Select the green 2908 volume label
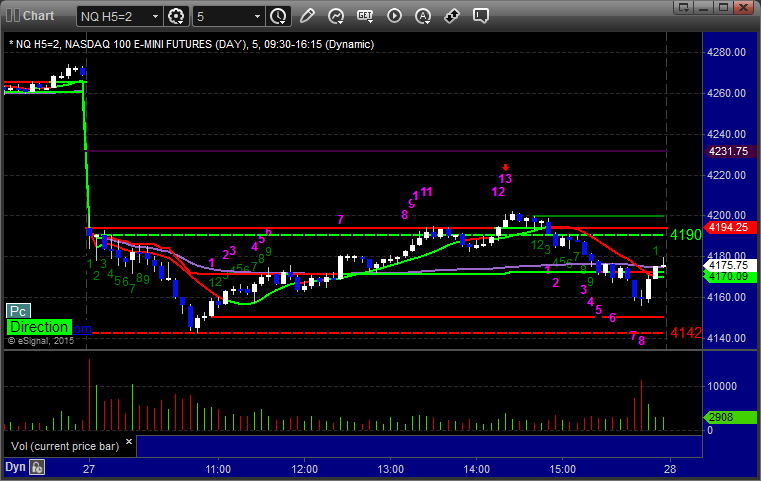The width and height of the screenshot is (761, 481). point(728,417)
